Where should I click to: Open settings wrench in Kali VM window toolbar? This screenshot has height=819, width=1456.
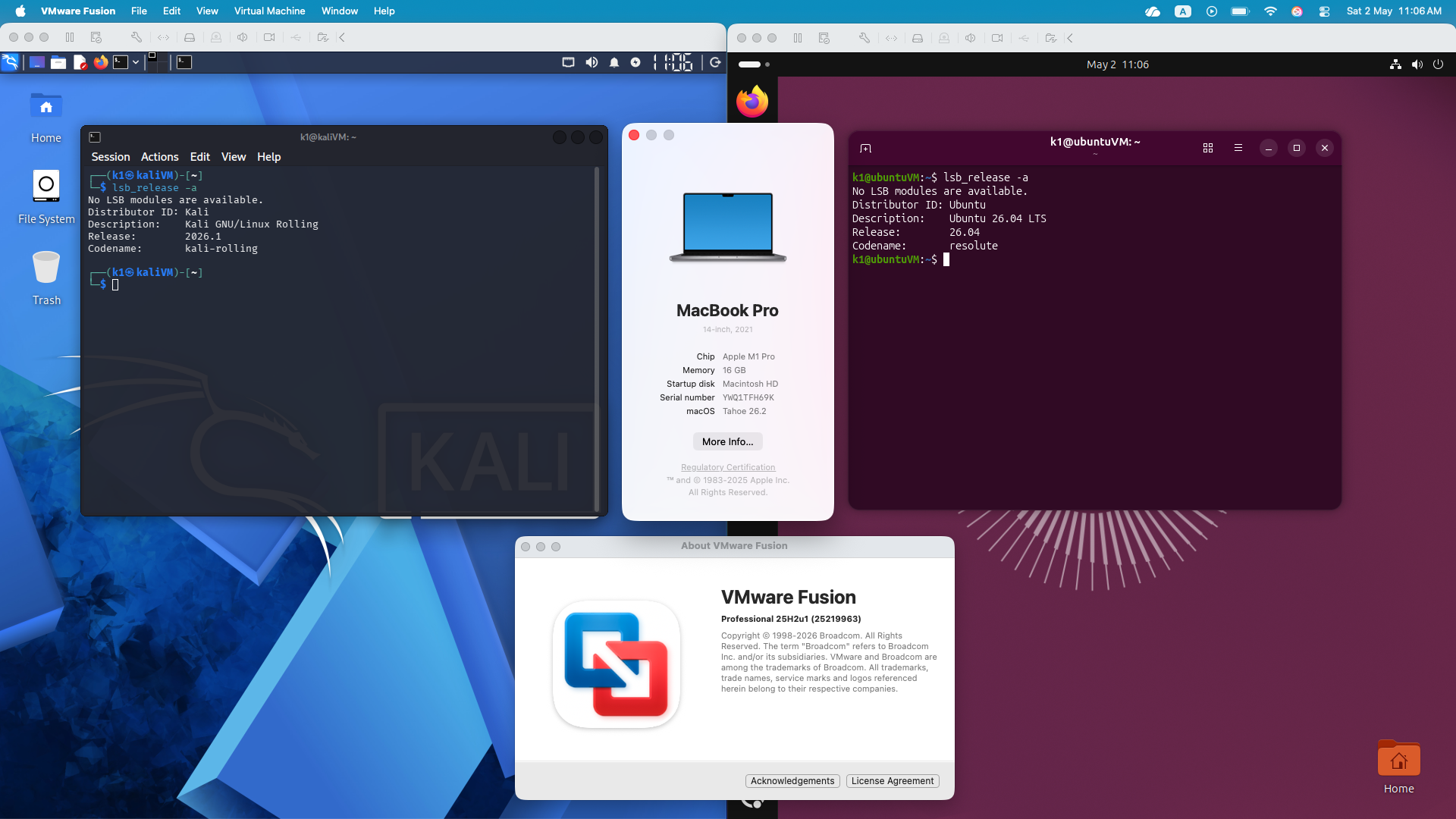pyautogui.click(x=136, y=37)
